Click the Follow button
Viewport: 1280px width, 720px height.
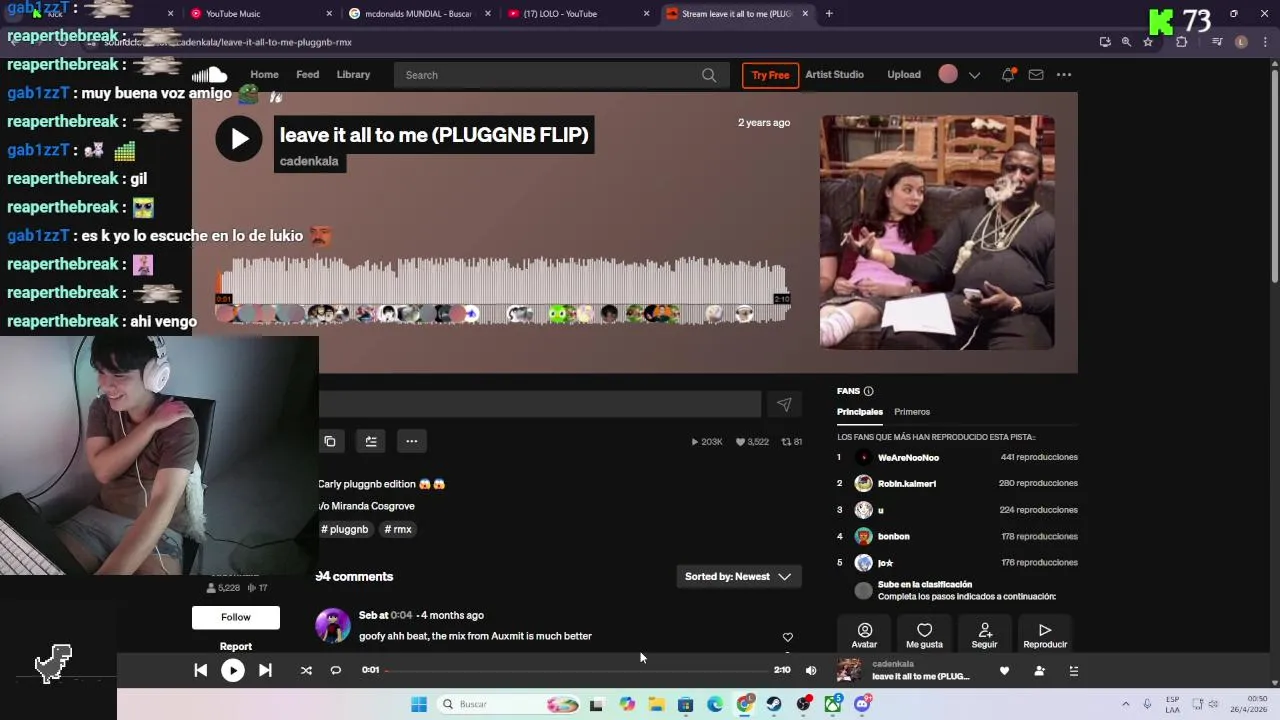point(236,617)
